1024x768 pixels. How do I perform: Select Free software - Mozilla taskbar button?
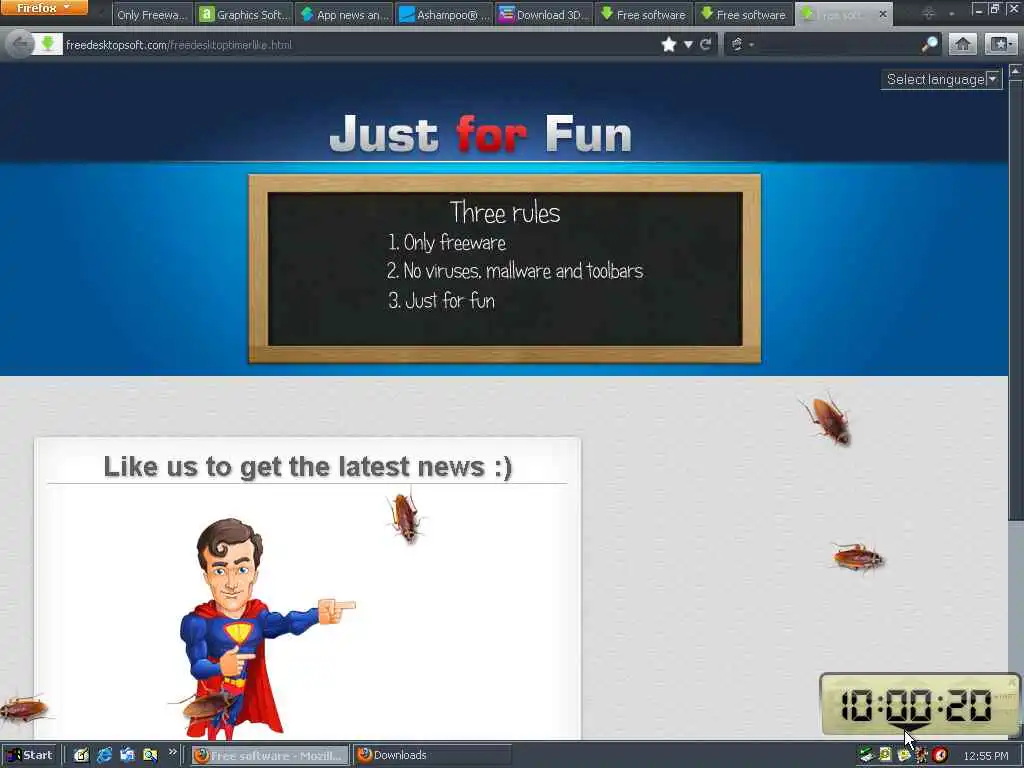coord(270,755)
